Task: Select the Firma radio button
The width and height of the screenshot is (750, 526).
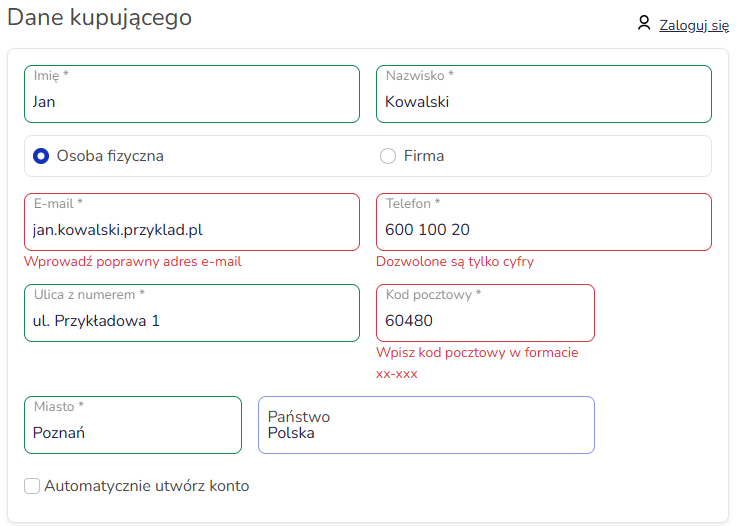Action: click(387, 156)
